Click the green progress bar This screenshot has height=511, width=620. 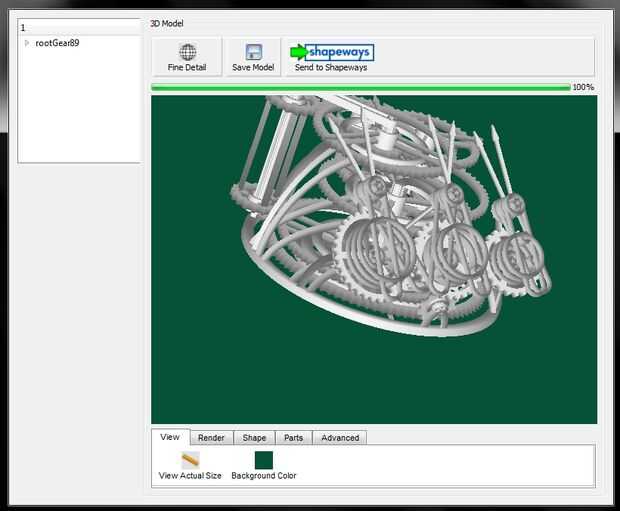361,87
